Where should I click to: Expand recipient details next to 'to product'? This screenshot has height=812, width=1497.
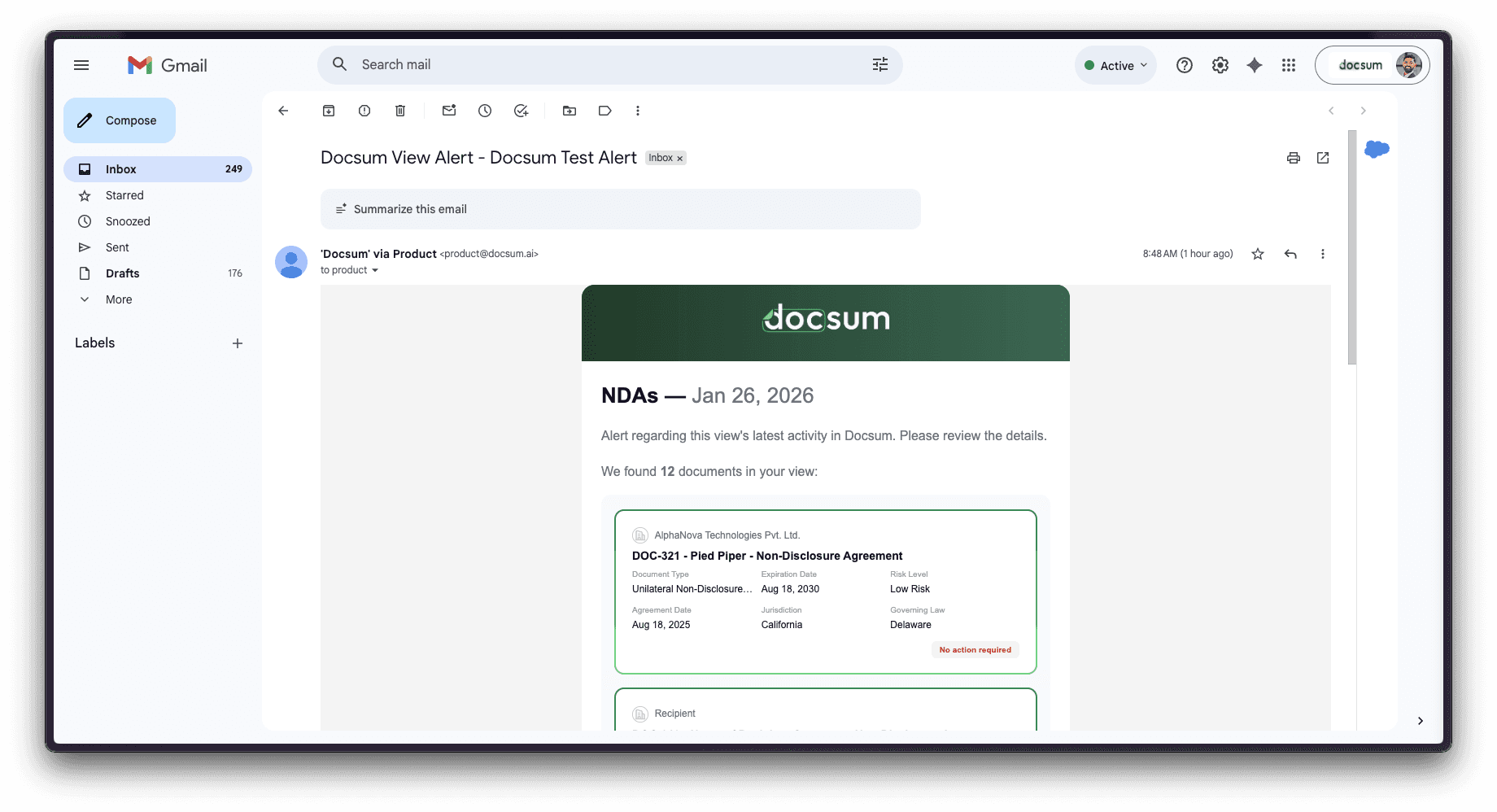click(375, 270)
